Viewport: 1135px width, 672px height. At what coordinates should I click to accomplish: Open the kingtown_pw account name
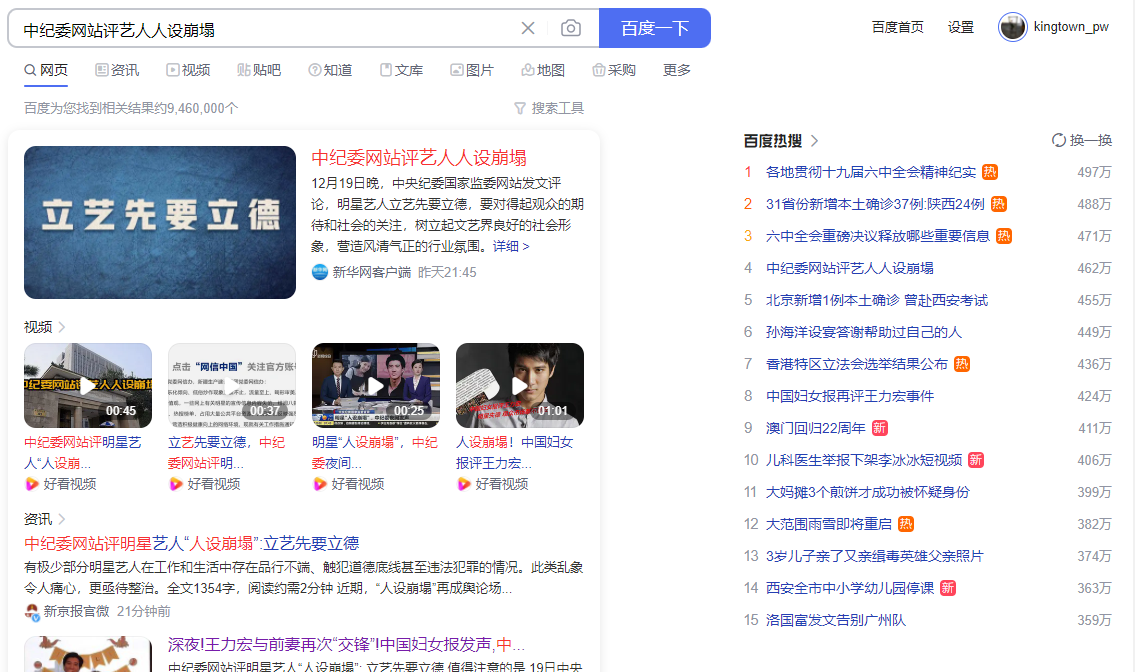pos(1071,27)
